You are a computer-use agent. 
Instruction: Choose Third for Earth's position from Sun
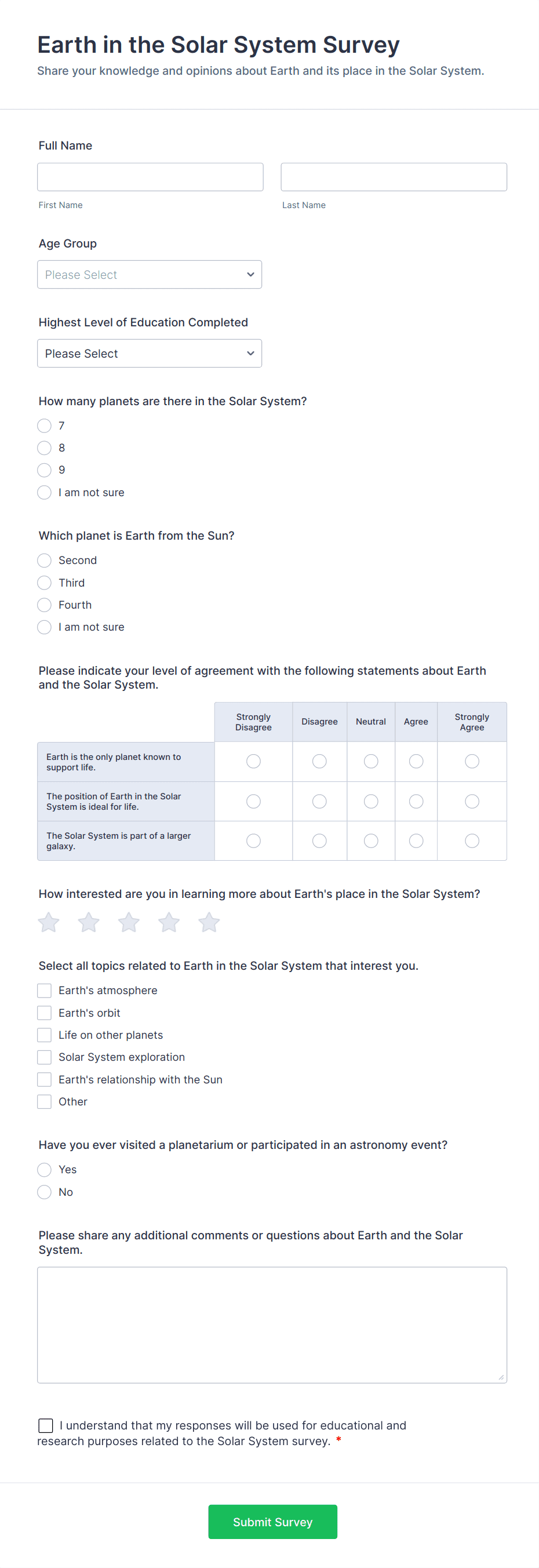pyautogui.click(x=44, y=583)
